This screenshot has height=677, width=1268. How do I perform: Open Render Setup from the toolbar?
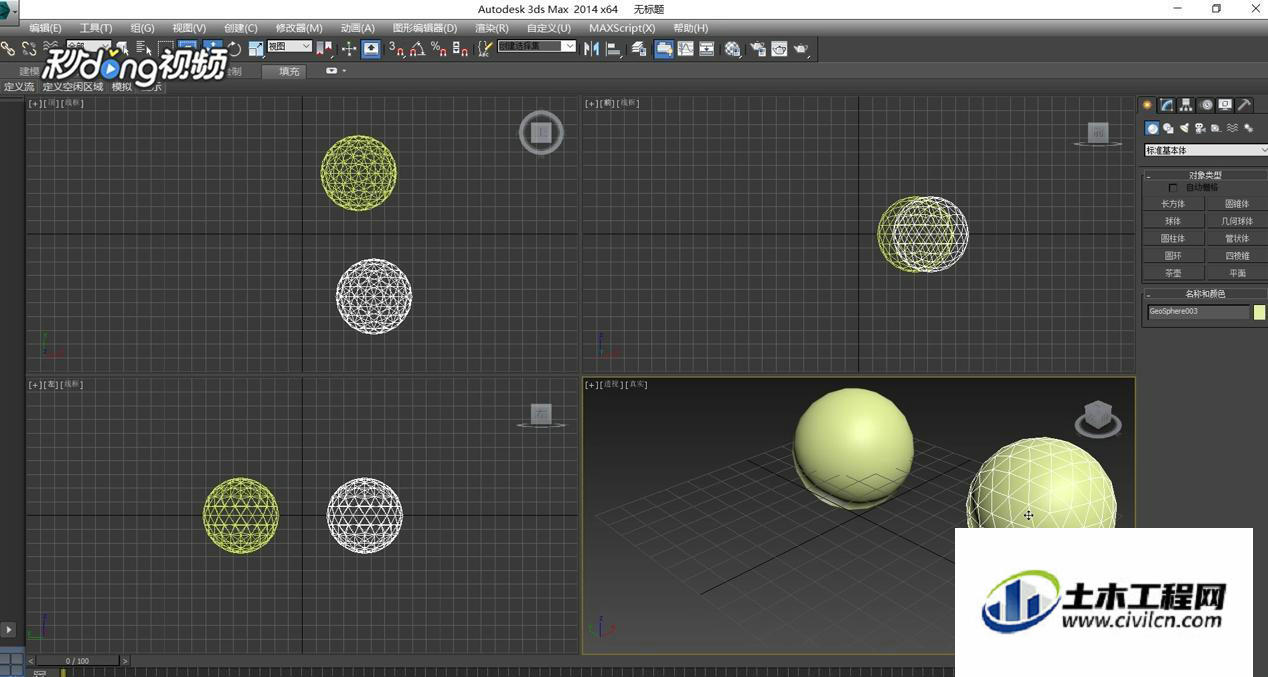(757, 48)
